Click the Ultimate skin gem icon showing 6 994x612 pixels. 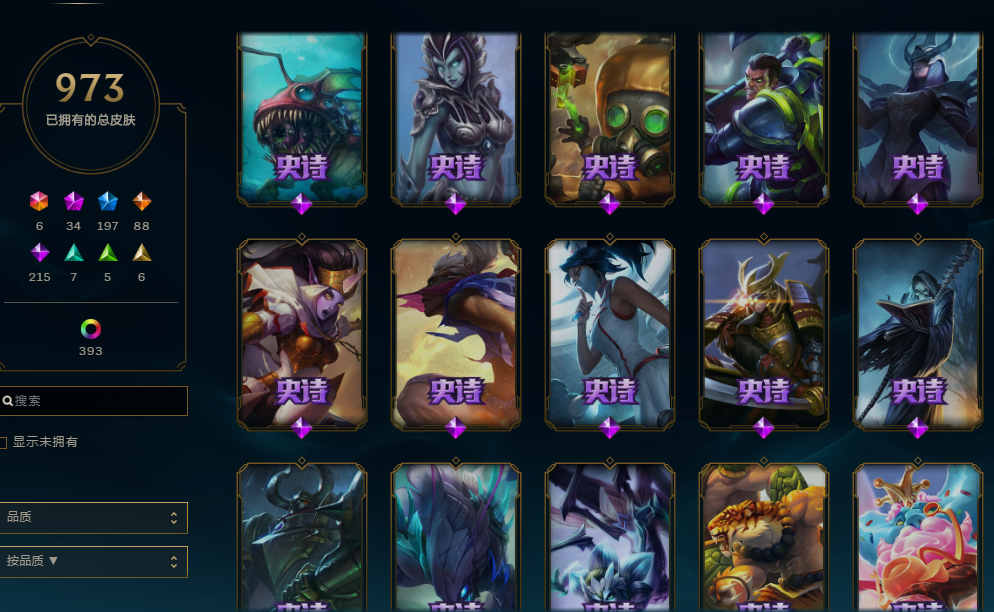39,202
